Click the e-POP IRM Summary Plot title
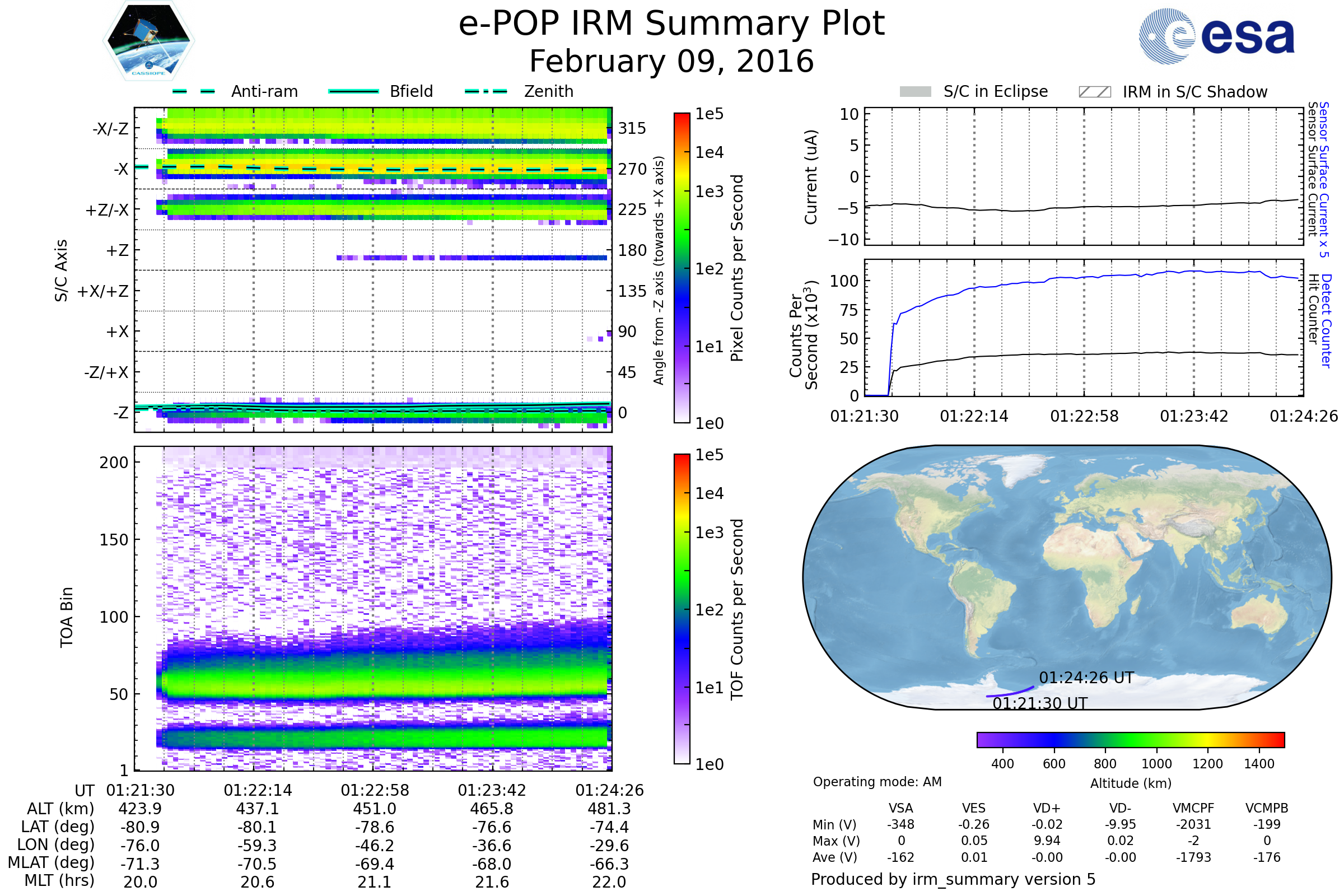Viewport: 1344px width, 896px height. 671,24
